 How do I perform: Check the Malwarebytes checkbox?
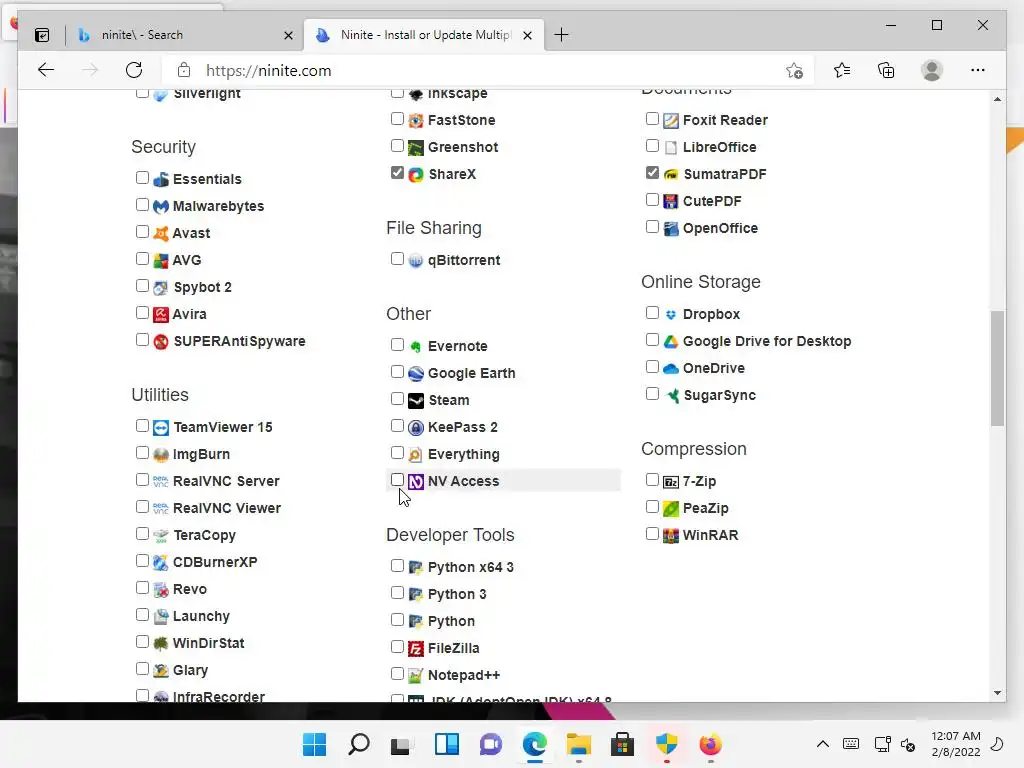pyautogui.click(x=142, y=204)
